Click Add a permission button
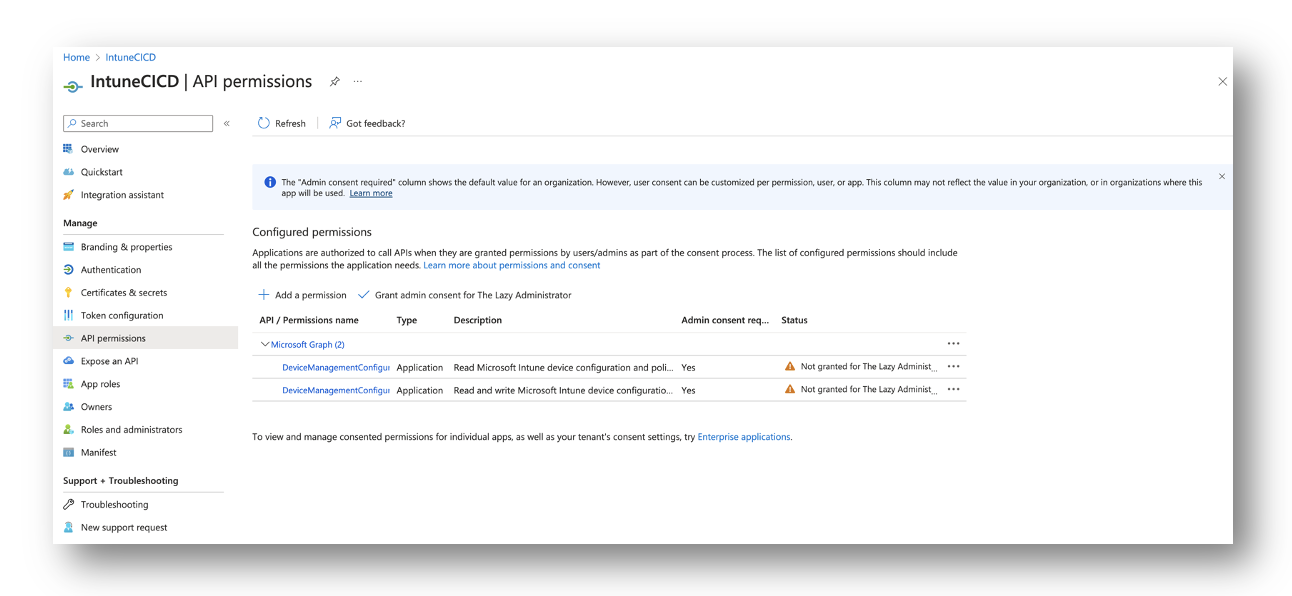The image size is (1292, 596). (302, 295)
